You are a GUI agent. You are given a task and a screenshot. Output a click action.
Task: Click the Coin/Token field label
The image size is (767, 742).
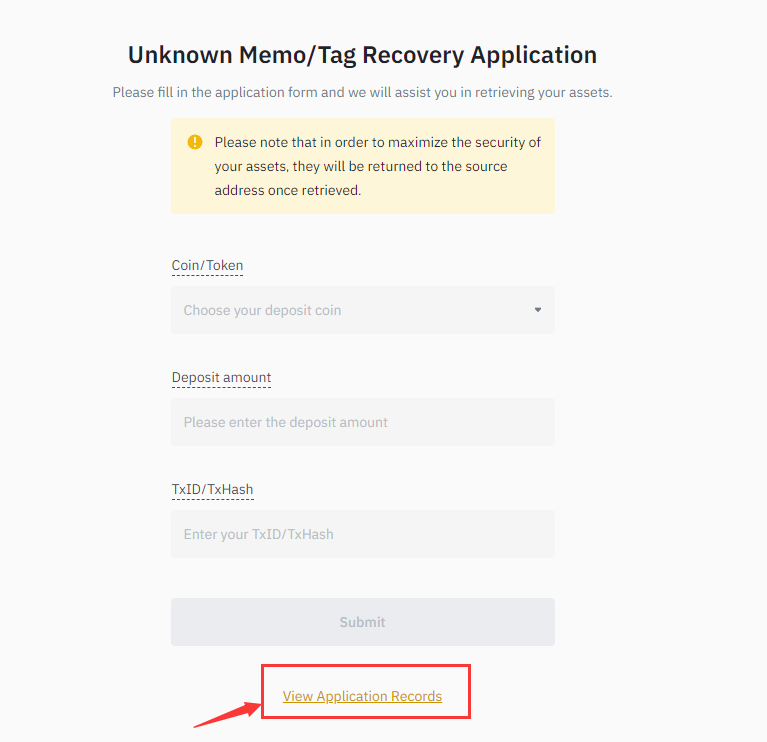[x=207, y=266]
